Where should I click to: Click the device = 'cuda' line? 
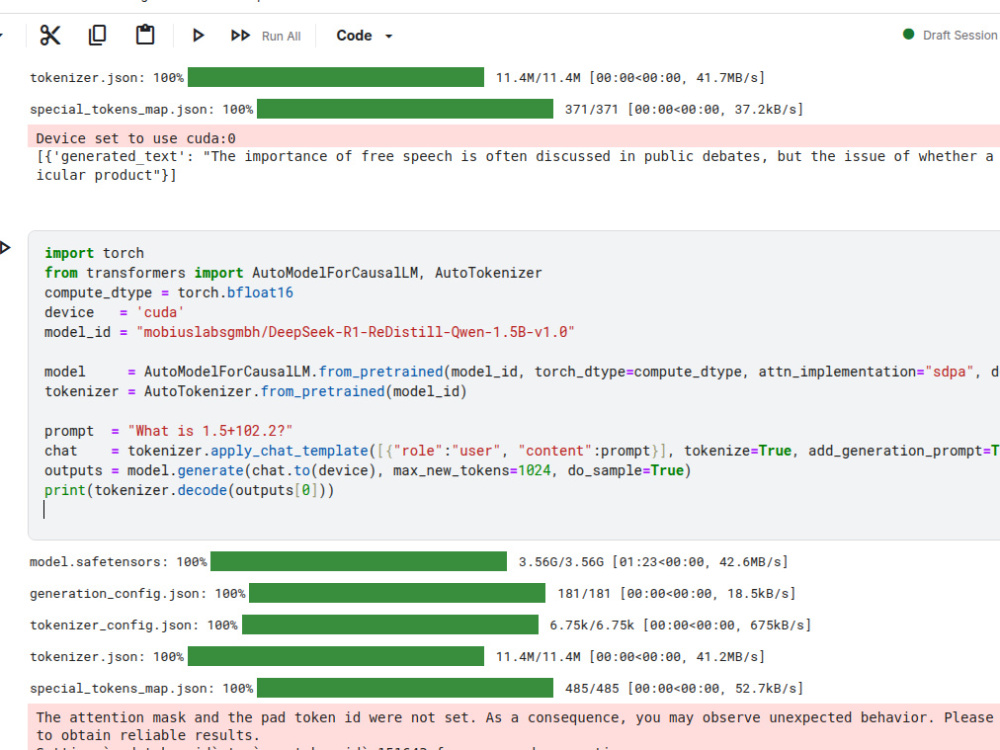click(114, 312)
